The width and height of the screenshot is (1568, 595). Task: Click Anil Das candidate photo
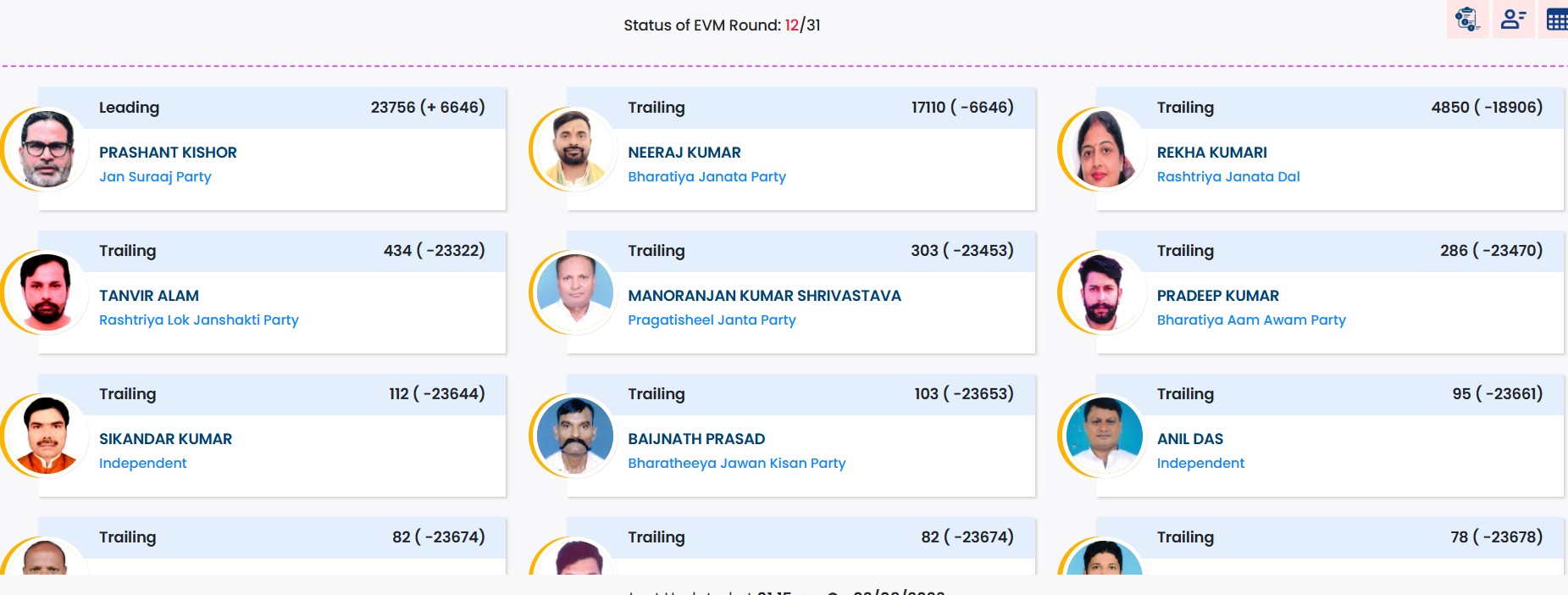pos(1104,436)
